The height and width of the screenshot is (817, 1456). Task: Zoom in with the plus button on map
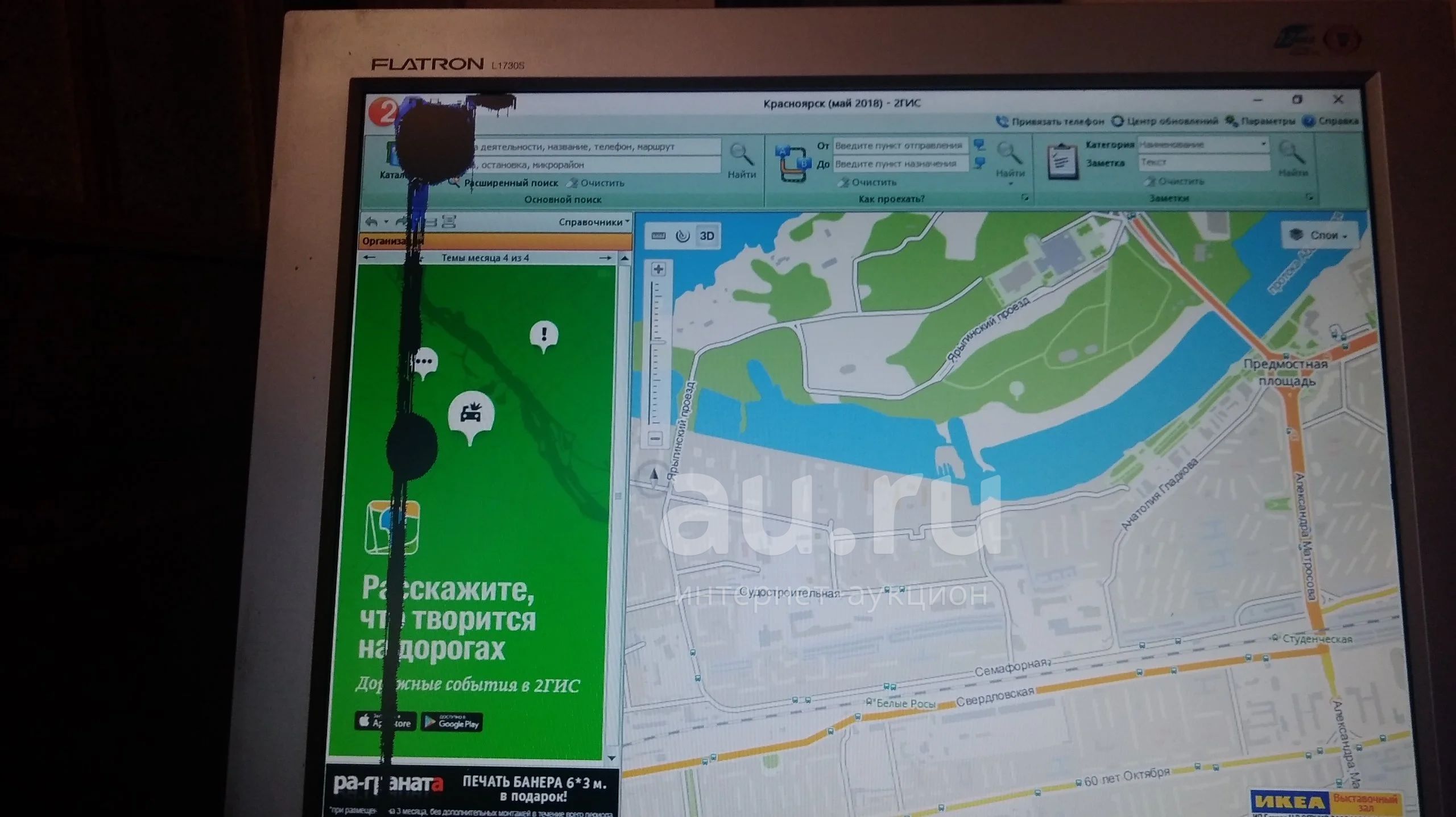click(658, 269)
